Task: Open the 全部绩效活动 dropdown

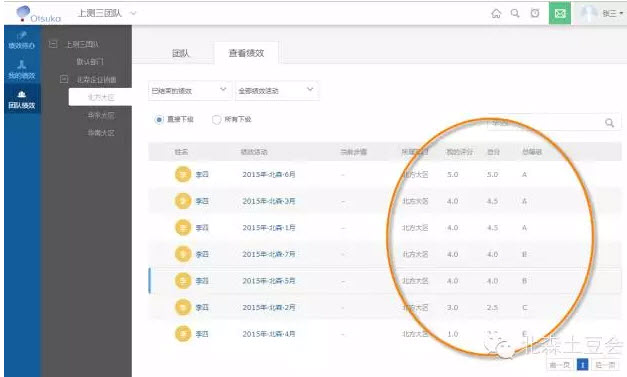Action: point(277,91)
